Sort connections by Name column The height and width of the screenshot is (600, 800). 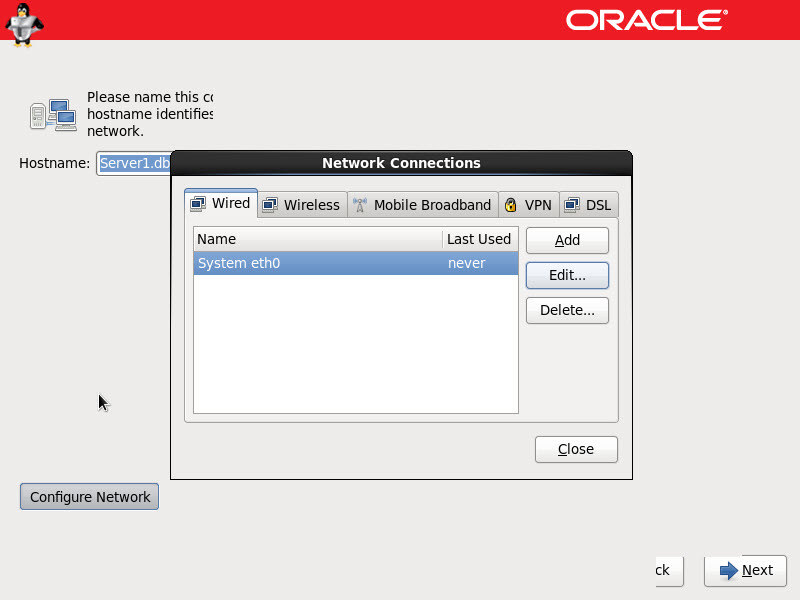(x=318, y=239)
